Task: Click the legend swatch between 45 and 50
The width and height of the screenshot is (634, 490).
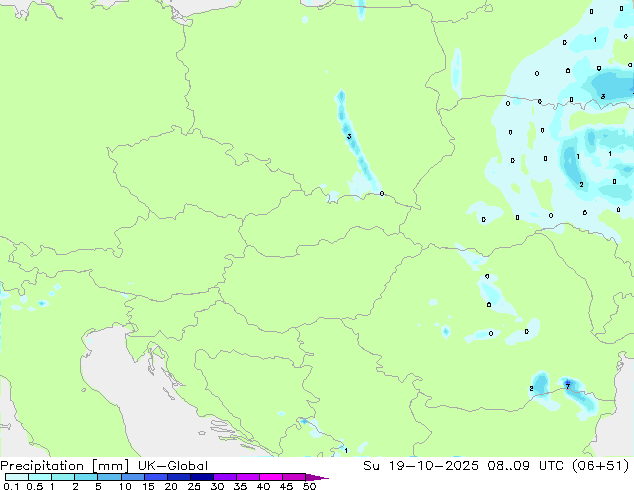Action: 294,477
